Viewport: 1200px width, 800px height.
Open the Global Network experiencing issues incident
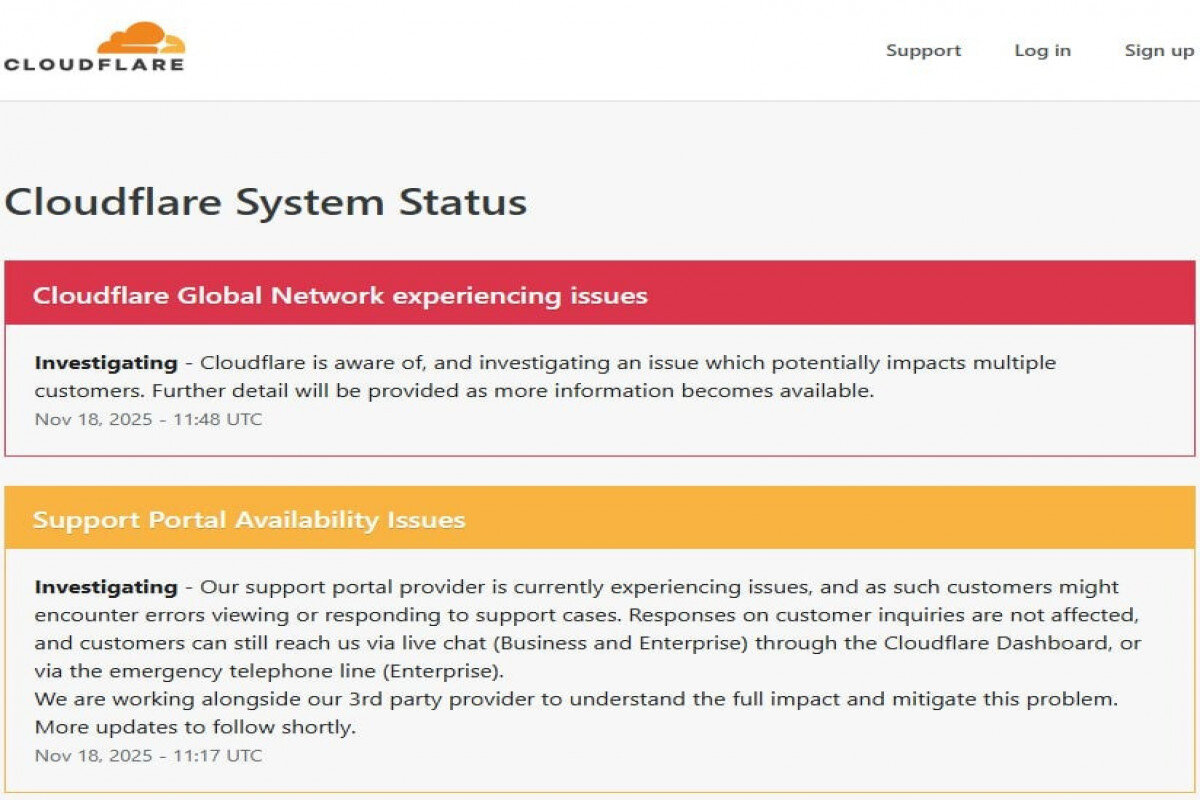[340, 296]
